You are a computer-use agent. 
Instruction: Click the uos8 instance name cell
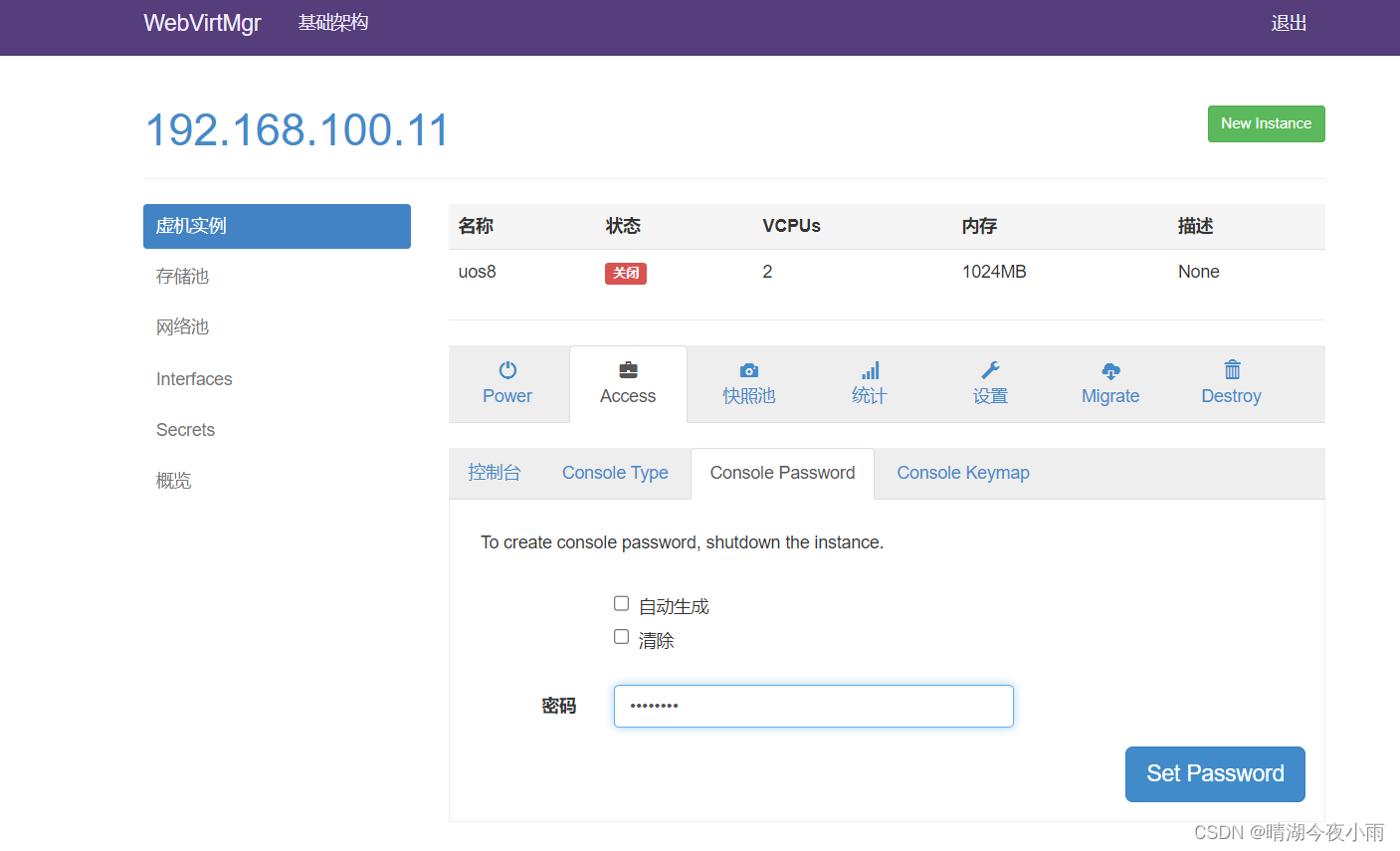477,272
